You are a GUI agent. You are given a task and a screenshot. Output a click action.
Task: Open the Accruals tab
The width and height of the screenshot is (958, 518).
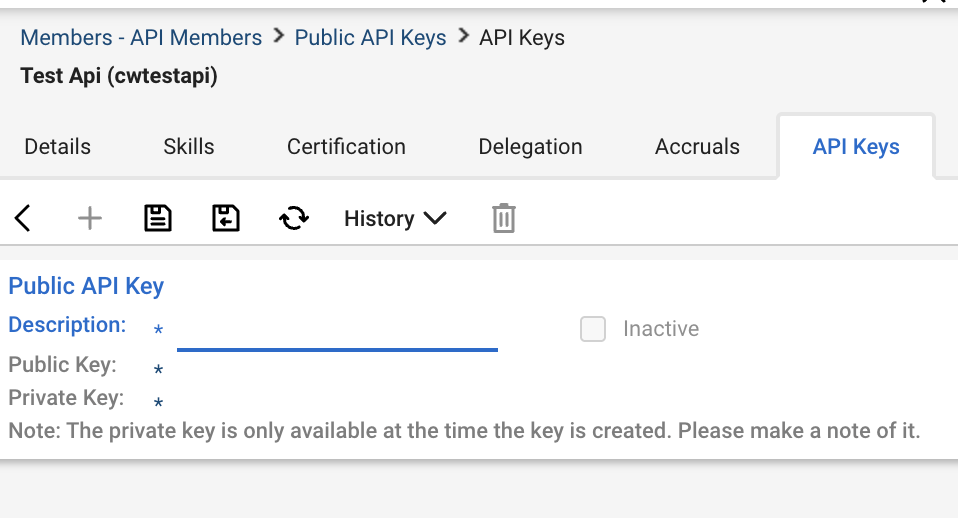point(697,147)
